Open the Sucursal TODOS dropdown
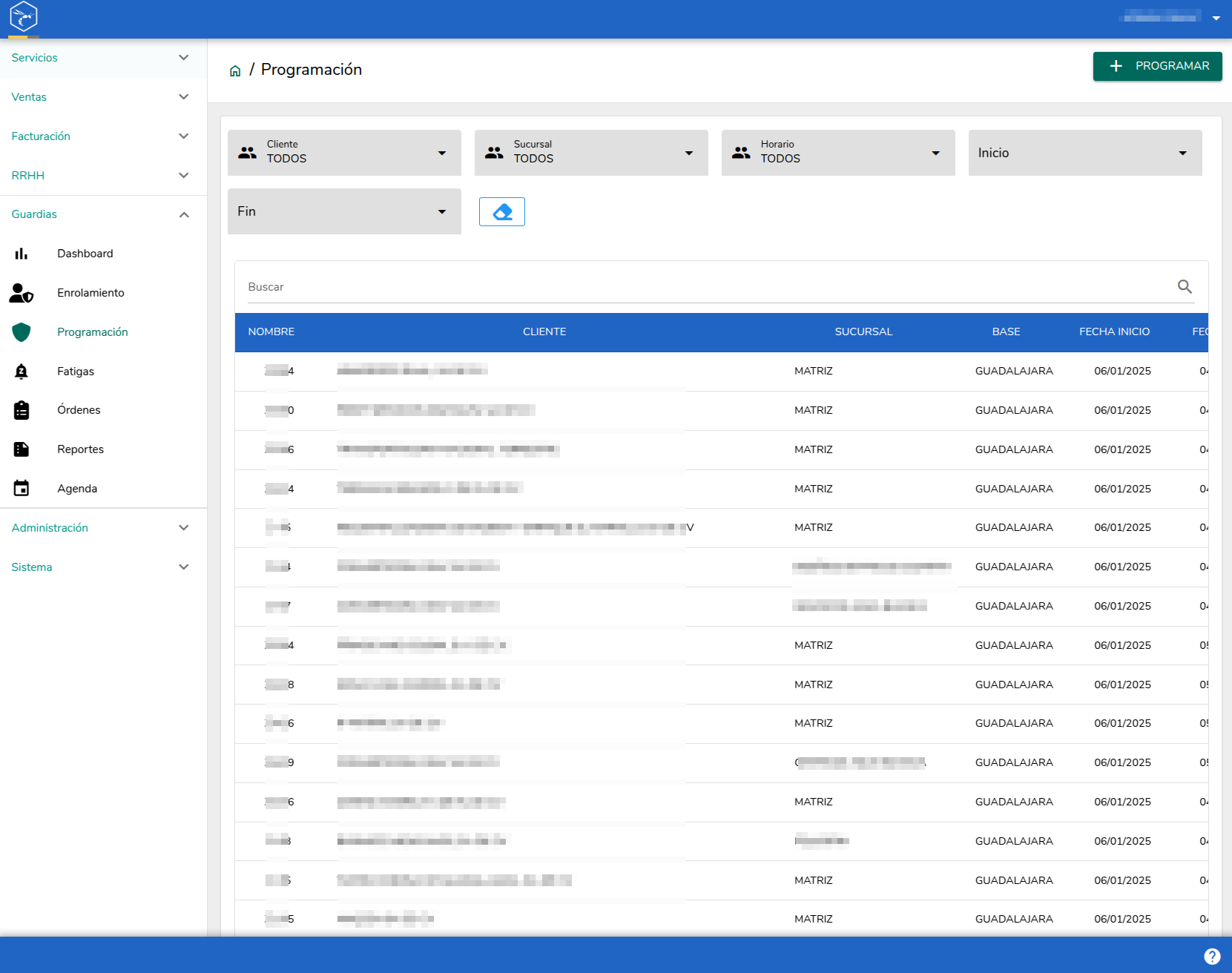This screenshot has height=973, width=1232. point(591,153)
